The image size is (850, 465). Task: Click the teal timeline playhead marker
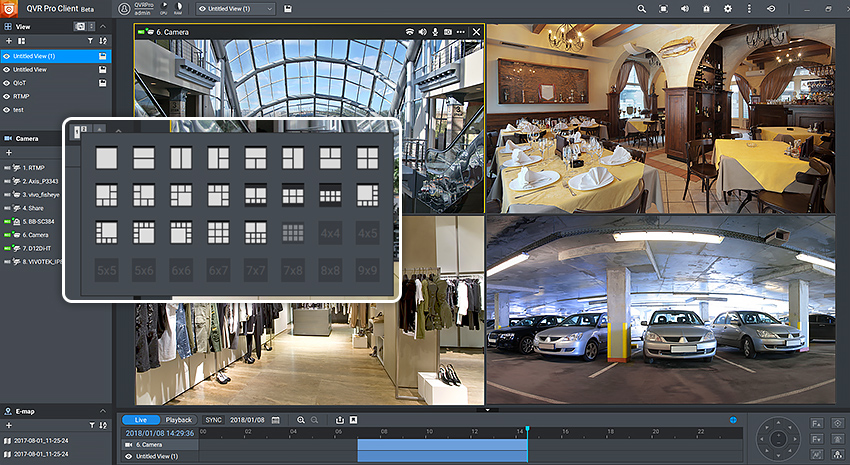click(x=527, y=428)
